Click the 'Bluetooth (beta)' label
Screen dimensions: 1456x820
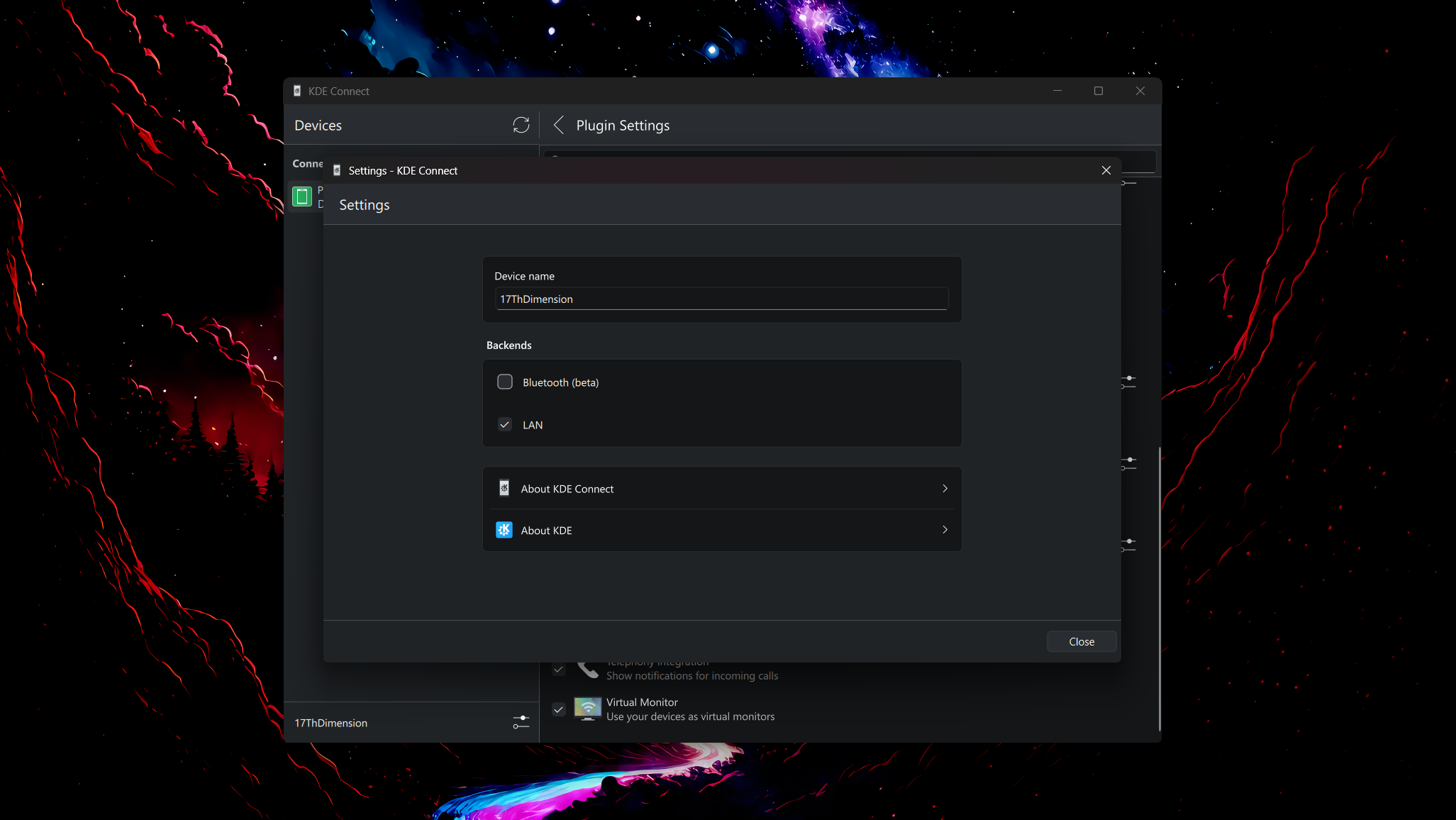[560, 382]
